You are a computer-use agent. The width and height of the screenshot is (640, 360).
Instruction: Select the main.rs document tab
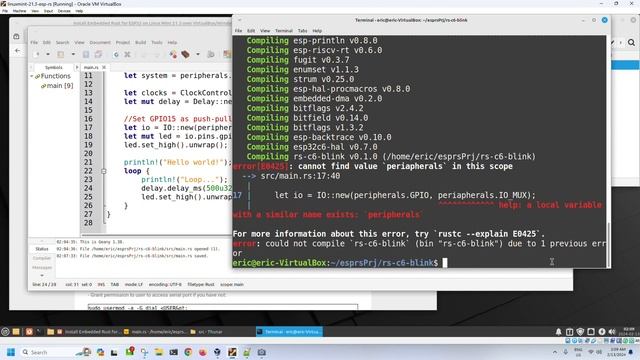91,67
